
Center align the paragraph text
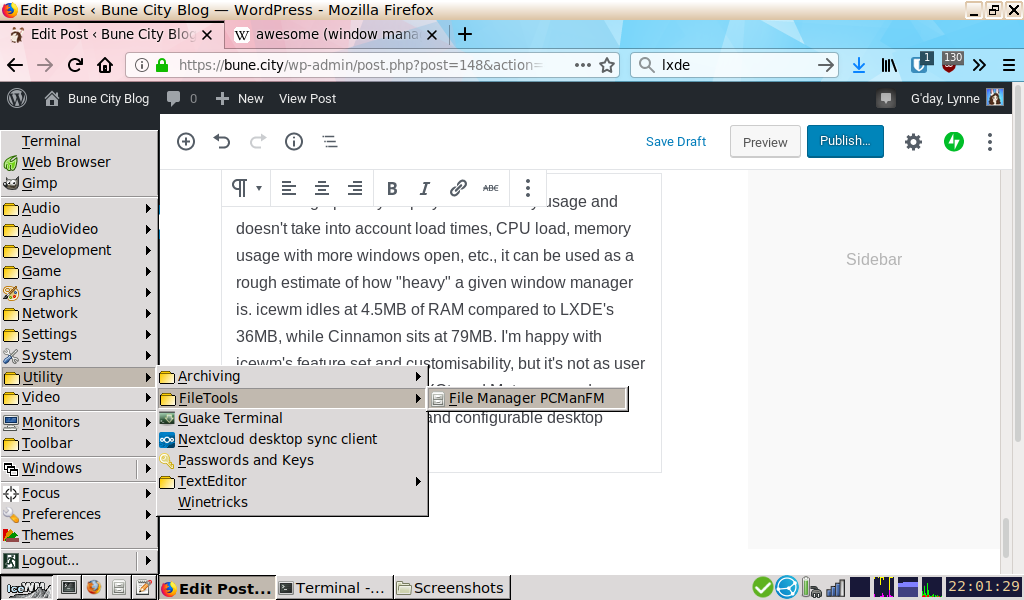tap(322, 189)
